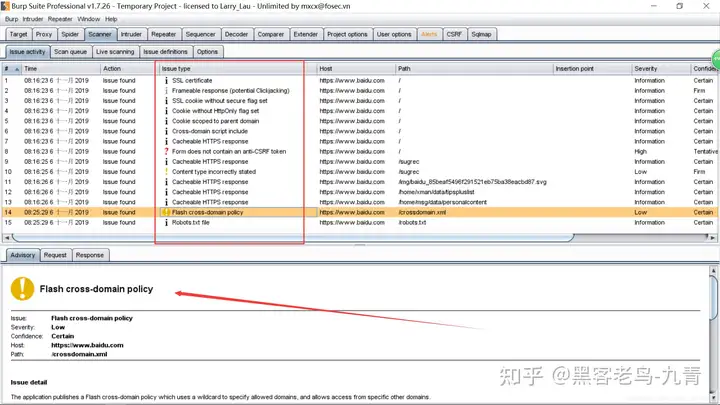Open the Decoder tab

[x=236, y=34]
